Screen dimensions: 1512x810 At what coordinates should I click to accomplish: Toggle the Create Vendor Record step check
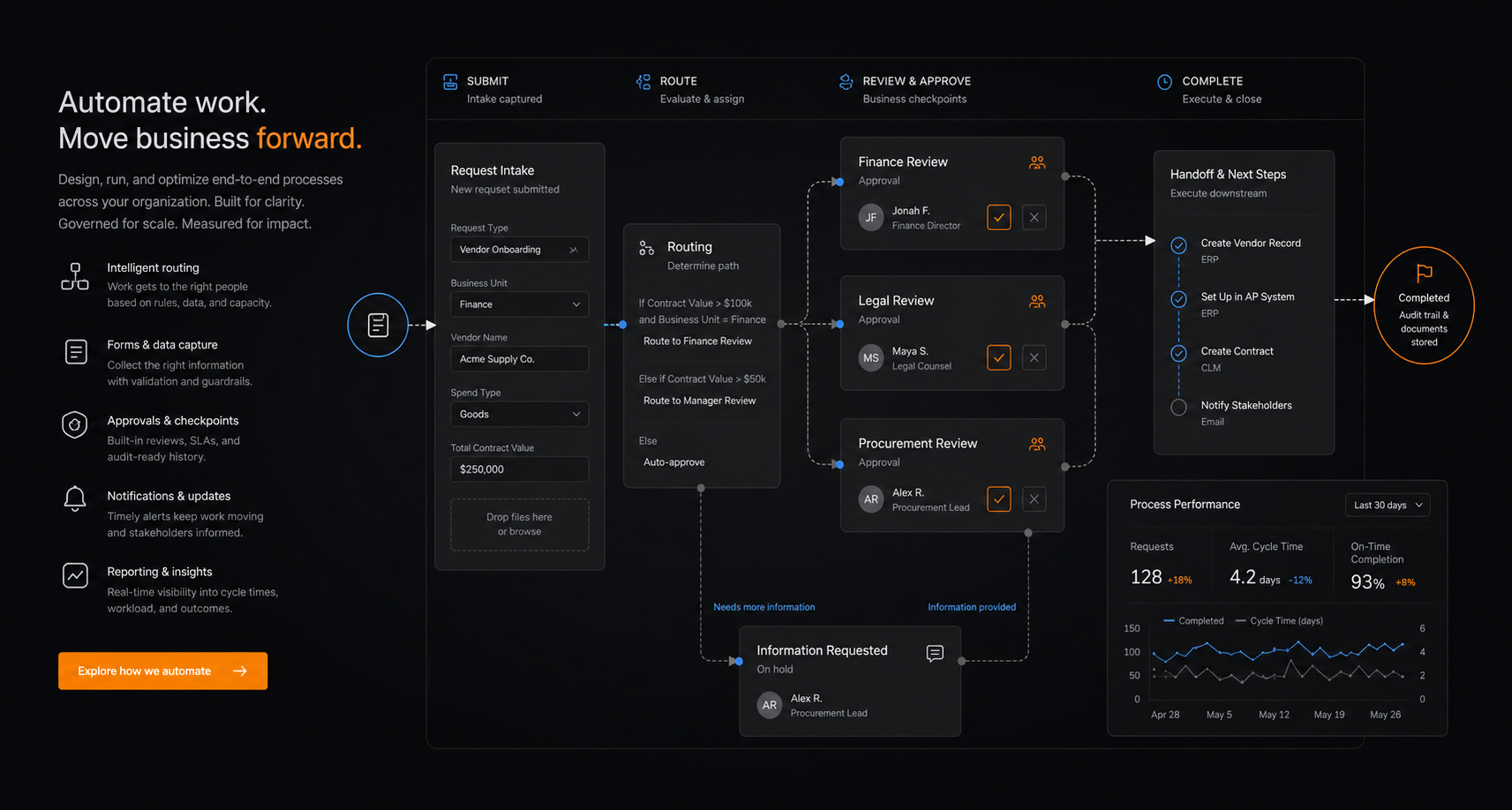1178,245
